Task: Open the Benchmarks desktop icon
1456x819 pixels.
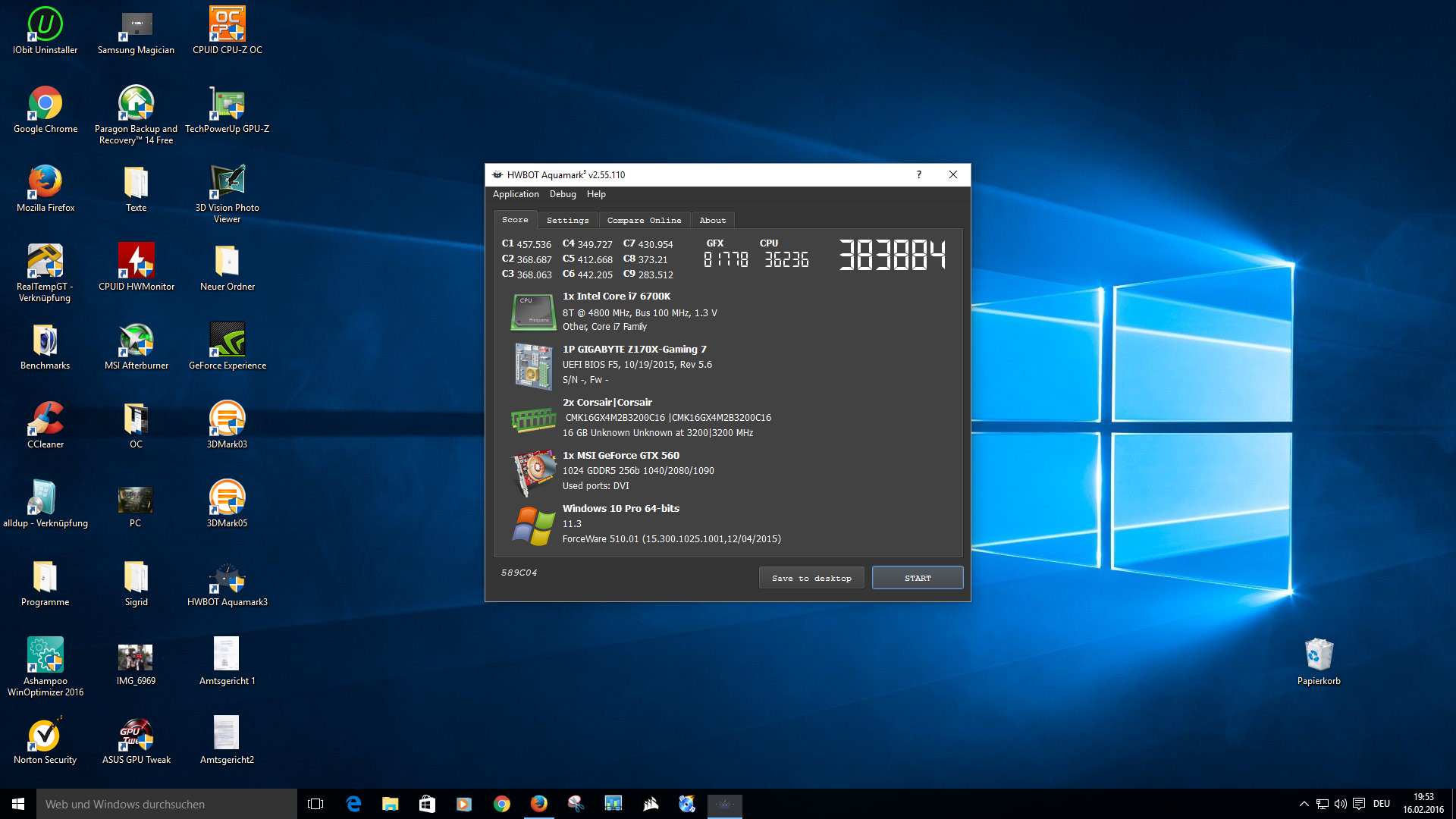Action: point(45,346)
